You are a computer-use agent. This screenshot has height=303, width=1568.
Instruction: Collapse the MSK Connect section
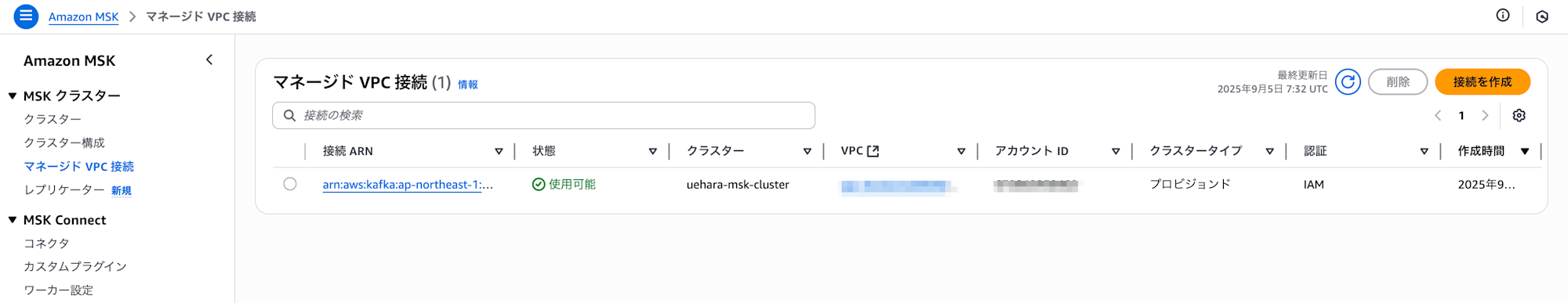point(13,220)
